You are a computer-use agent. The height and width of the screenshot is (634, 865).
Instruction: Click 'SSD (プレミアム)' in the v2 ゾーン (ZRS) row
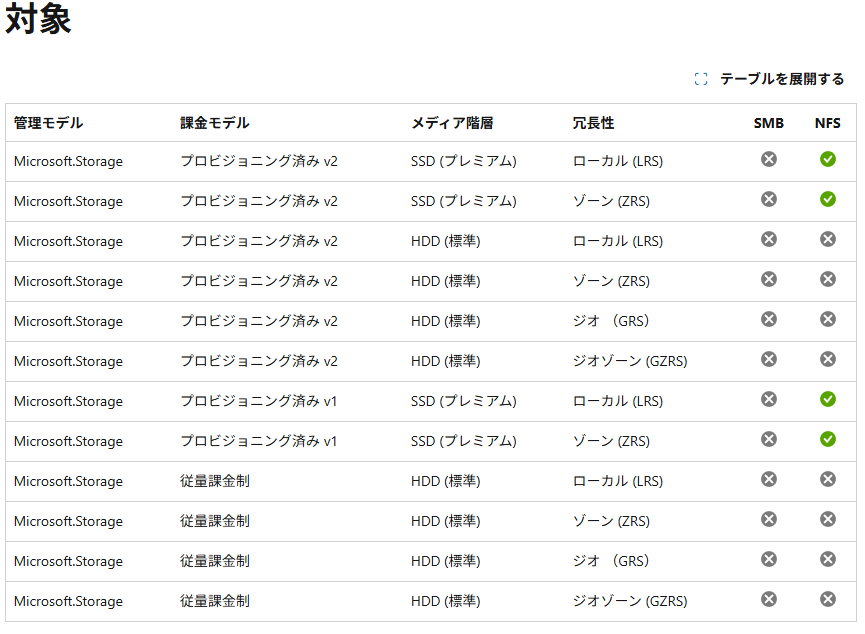pos(464,201)
